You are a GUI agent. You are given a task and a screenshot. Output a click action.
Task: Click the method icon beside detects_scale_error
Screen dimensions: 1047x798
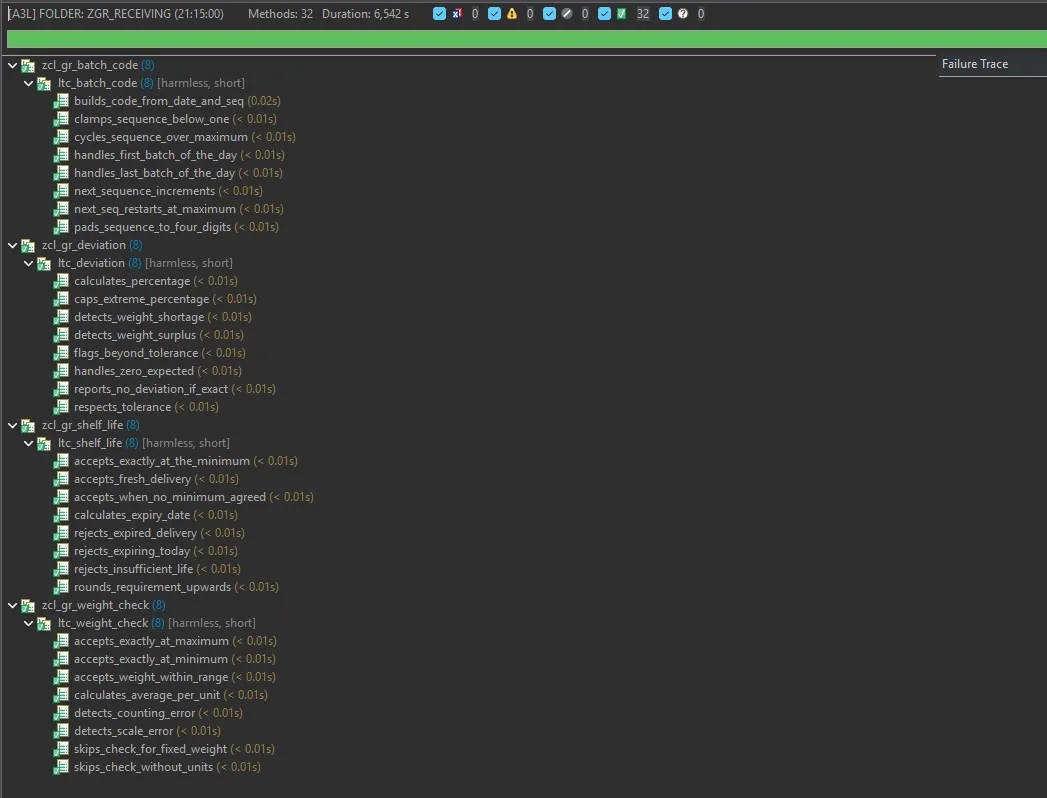(x=61, y=731)
